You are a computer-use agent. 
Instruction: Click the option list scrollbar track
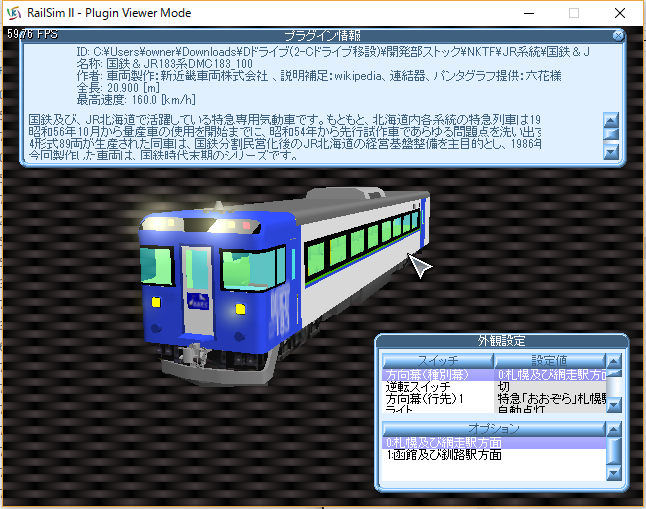click(613, 451)
